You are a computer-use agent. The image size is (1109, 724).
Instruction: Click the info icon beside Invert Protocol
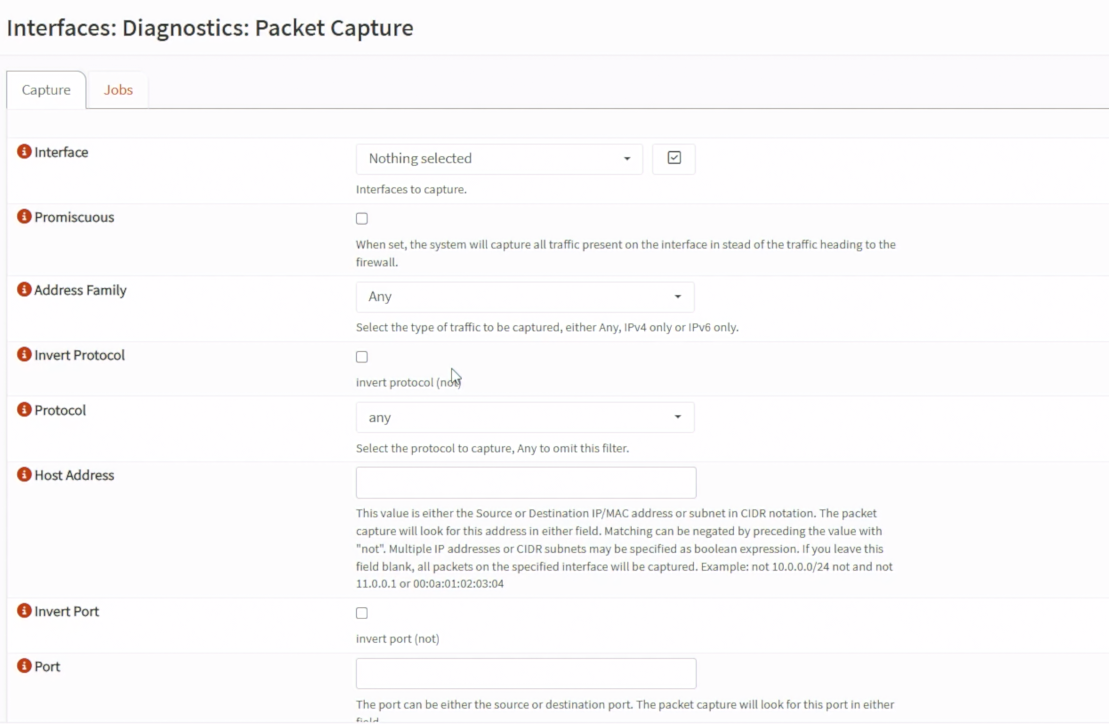pos(24,354)
